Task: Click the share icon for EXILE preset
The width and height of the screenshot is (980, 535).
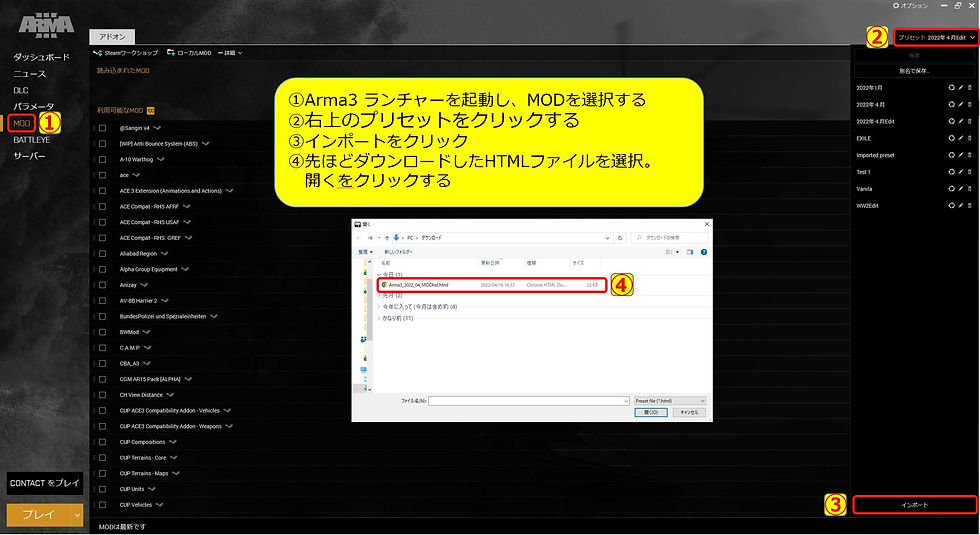Action: 951,138
